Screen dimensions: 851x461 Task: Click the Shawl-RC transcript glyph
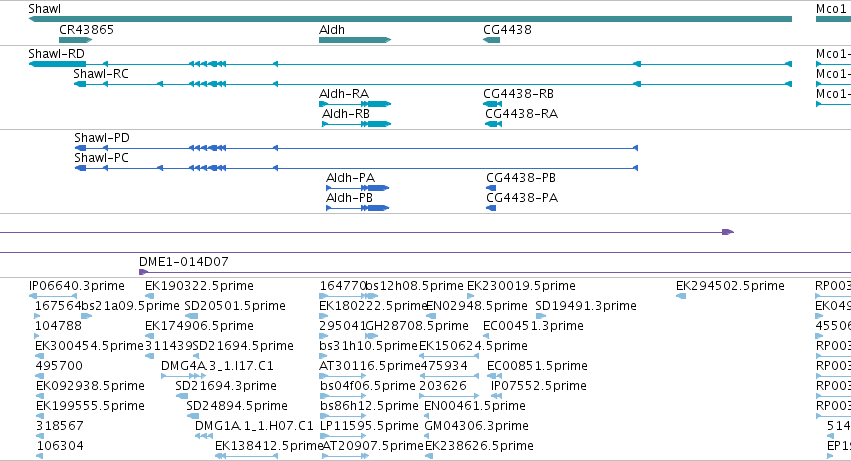click(433, 84)
